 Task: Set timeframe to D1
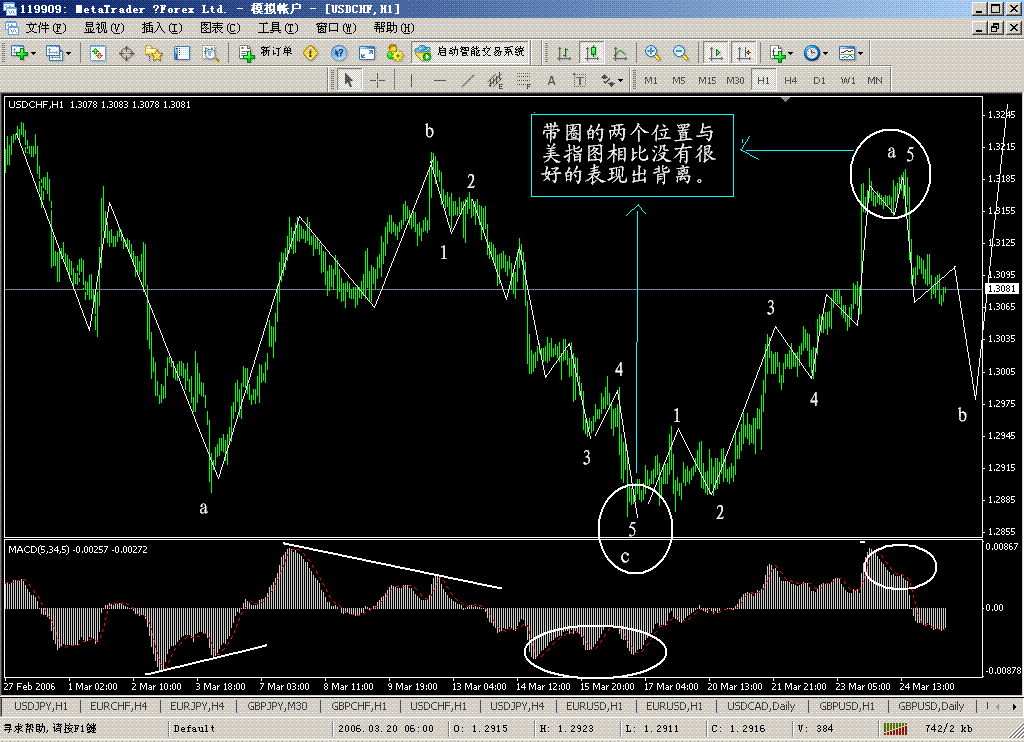pos(820,80)
